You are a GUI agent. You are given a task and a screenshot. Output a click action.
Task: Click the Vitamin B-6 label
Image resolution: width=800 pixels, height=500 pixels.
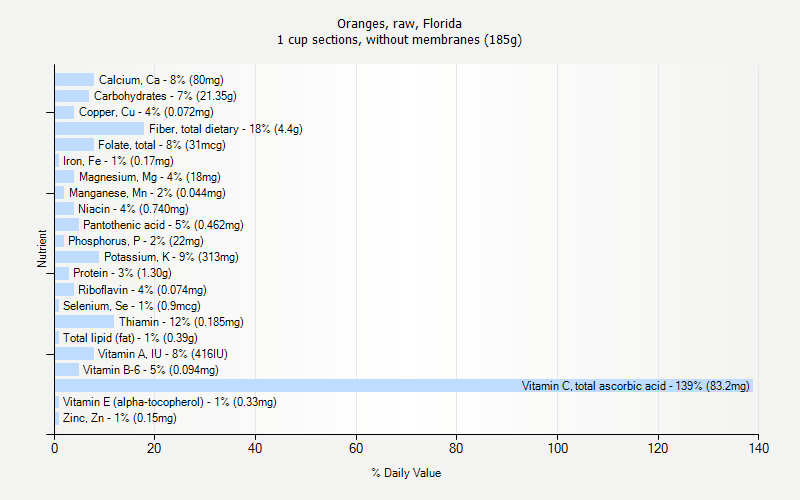[150, 370]
